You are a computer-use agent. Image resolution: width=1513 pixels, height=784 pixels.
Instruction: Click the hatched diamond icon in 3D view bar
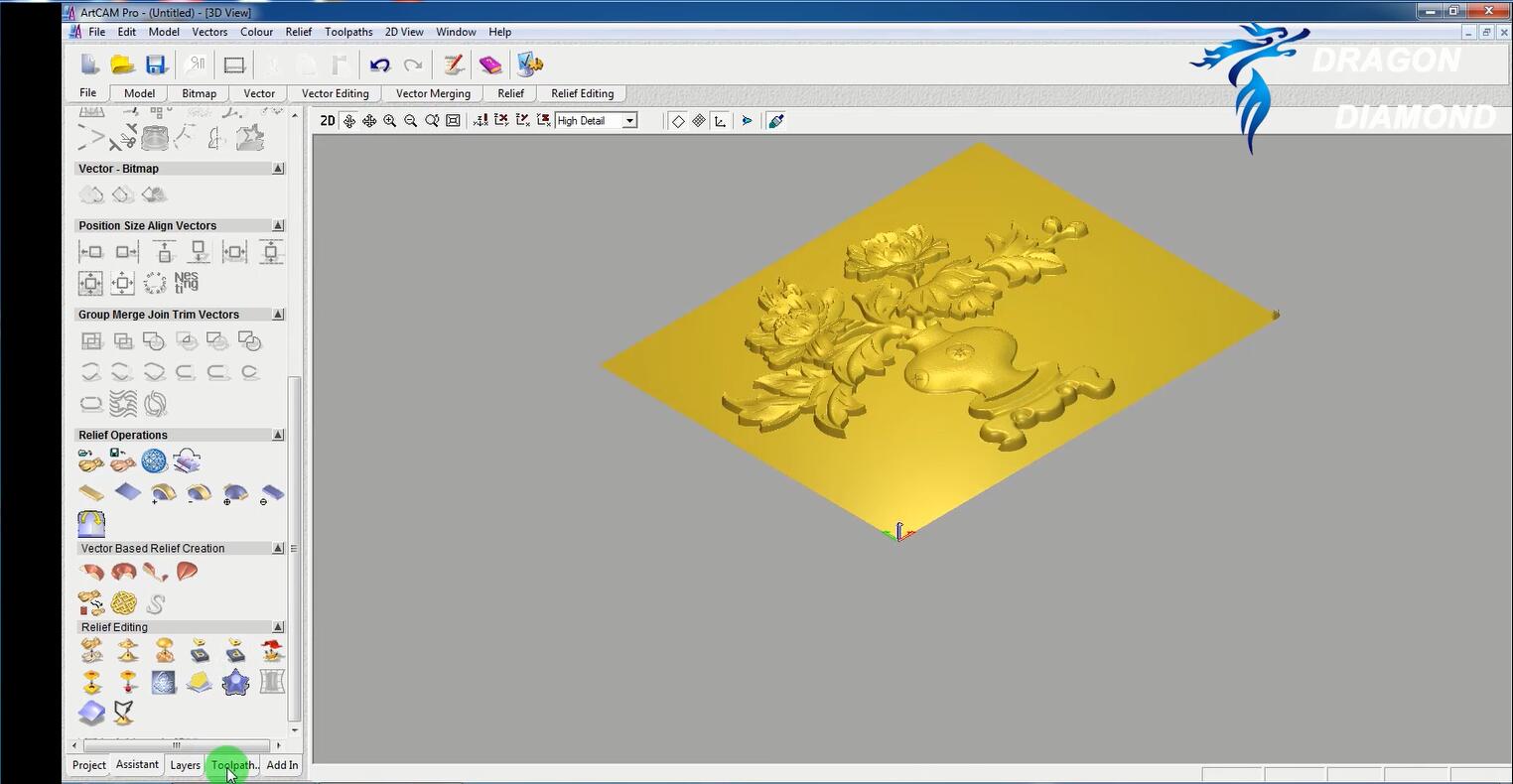(699, 121)
